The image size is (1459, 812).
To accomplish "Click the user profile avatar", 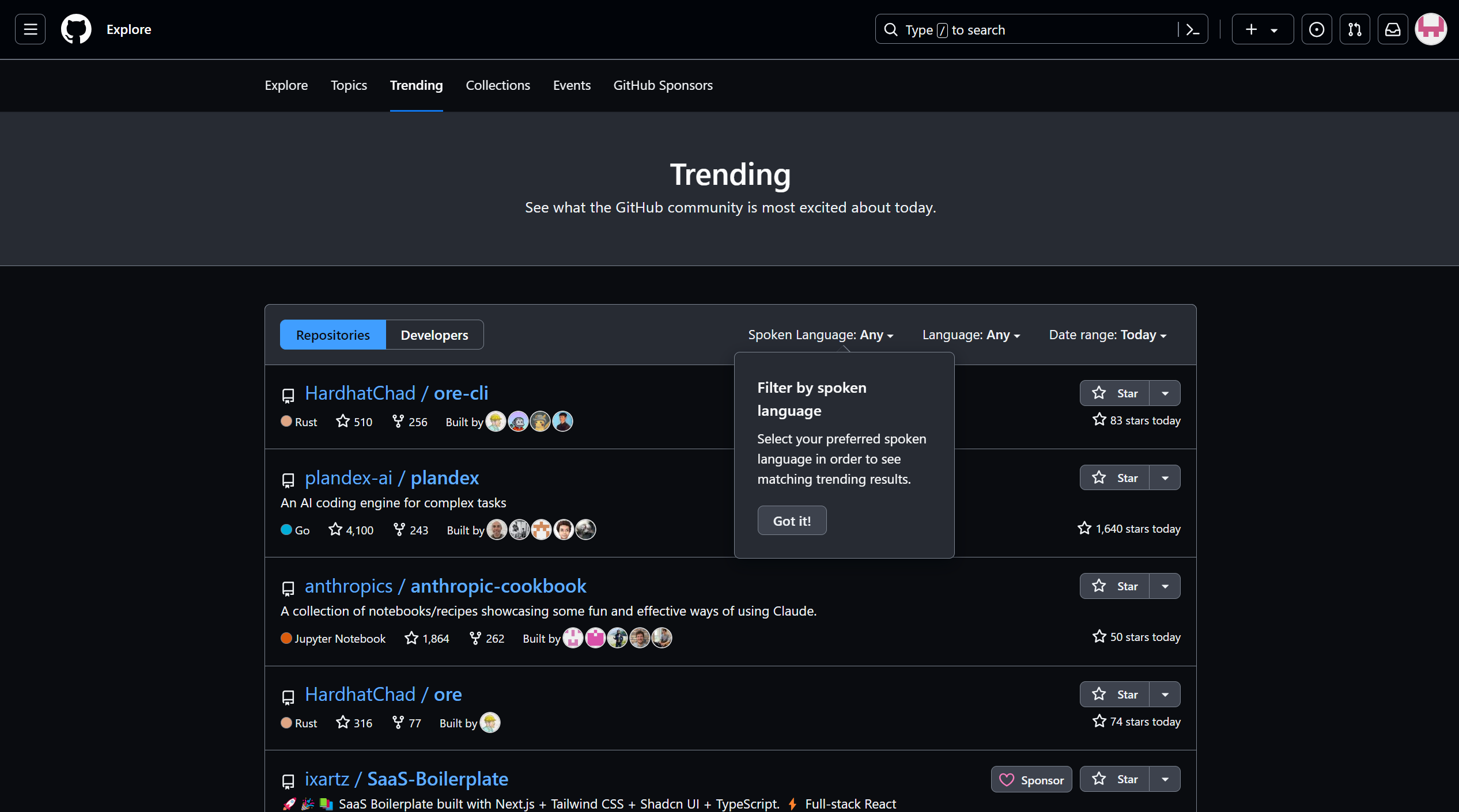I will pos(1430,29).
